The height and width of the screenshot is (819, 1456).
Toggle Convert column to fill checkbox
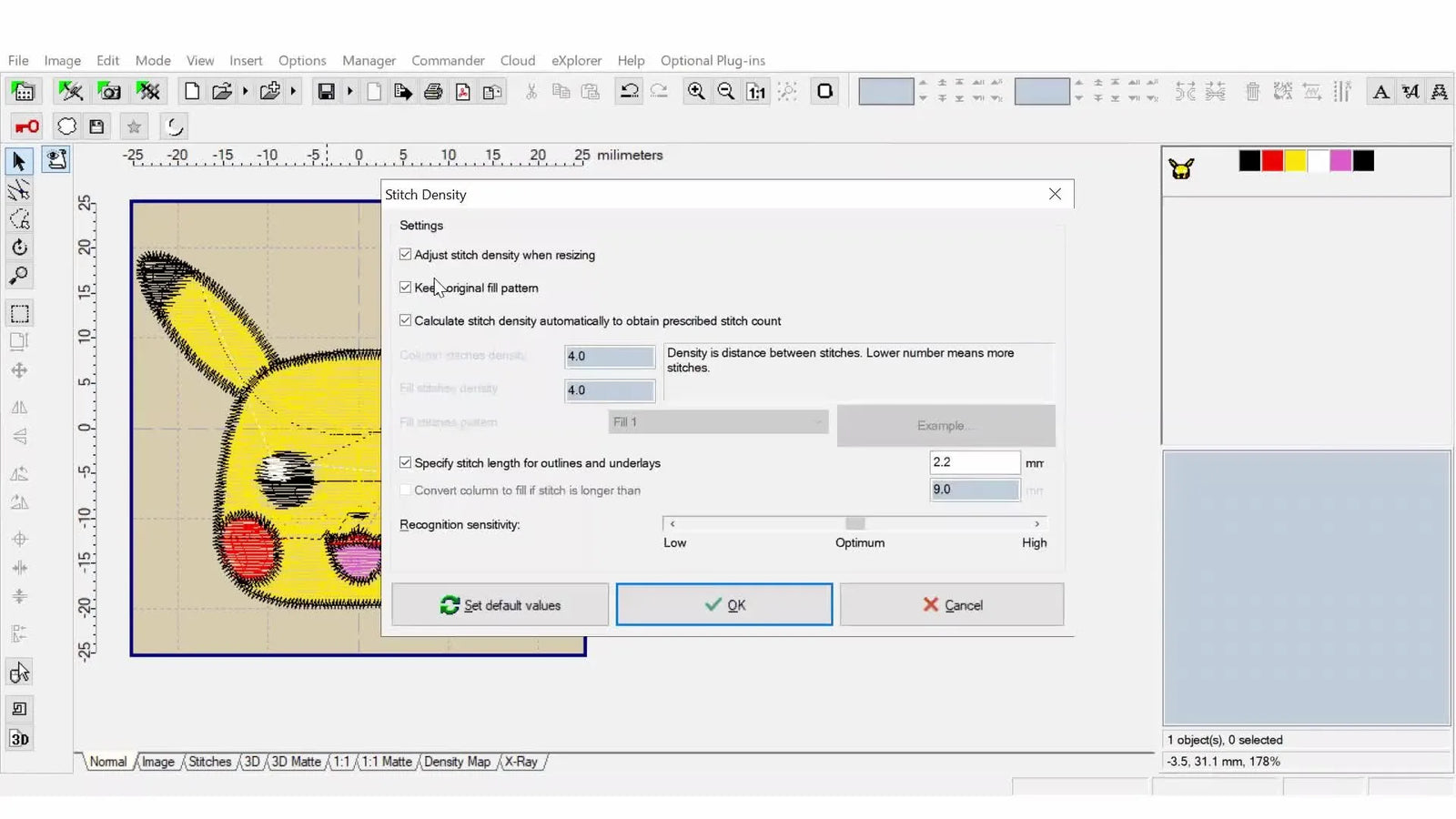[x=406, y=490]
